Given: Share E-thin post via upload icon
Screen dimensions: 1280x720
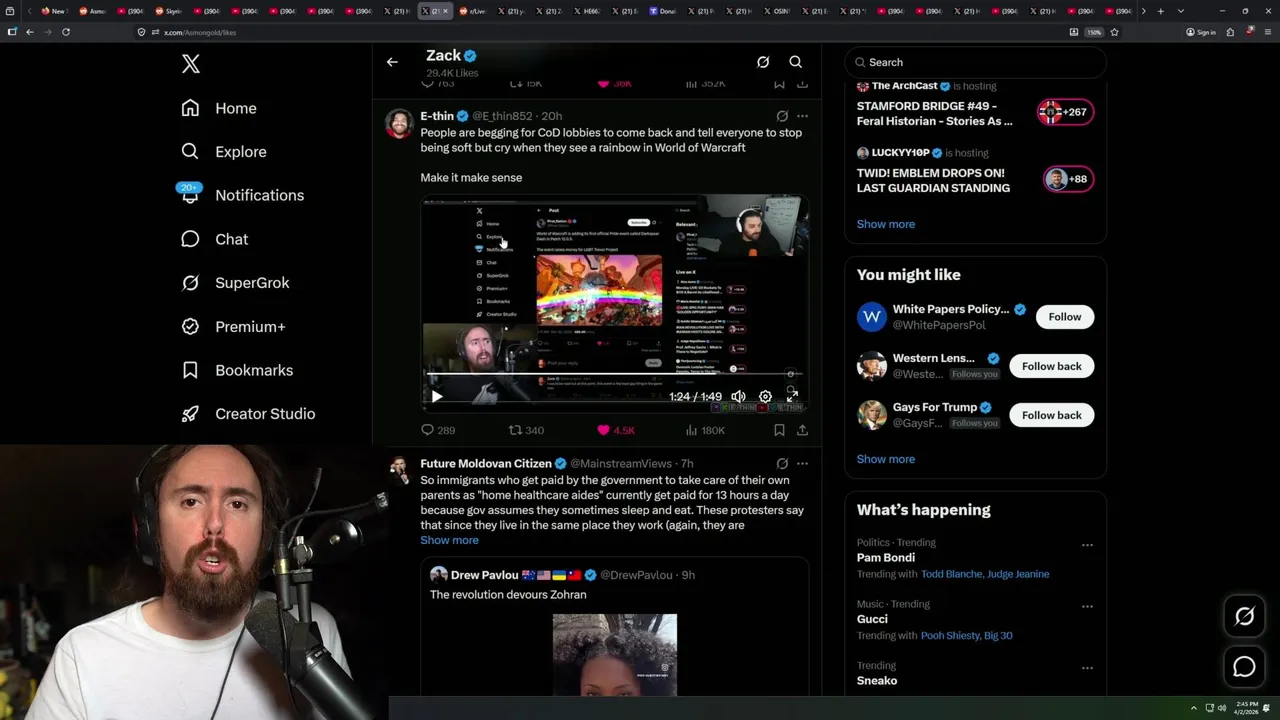Looking at the screenshot, I should [x=802, y=430].
